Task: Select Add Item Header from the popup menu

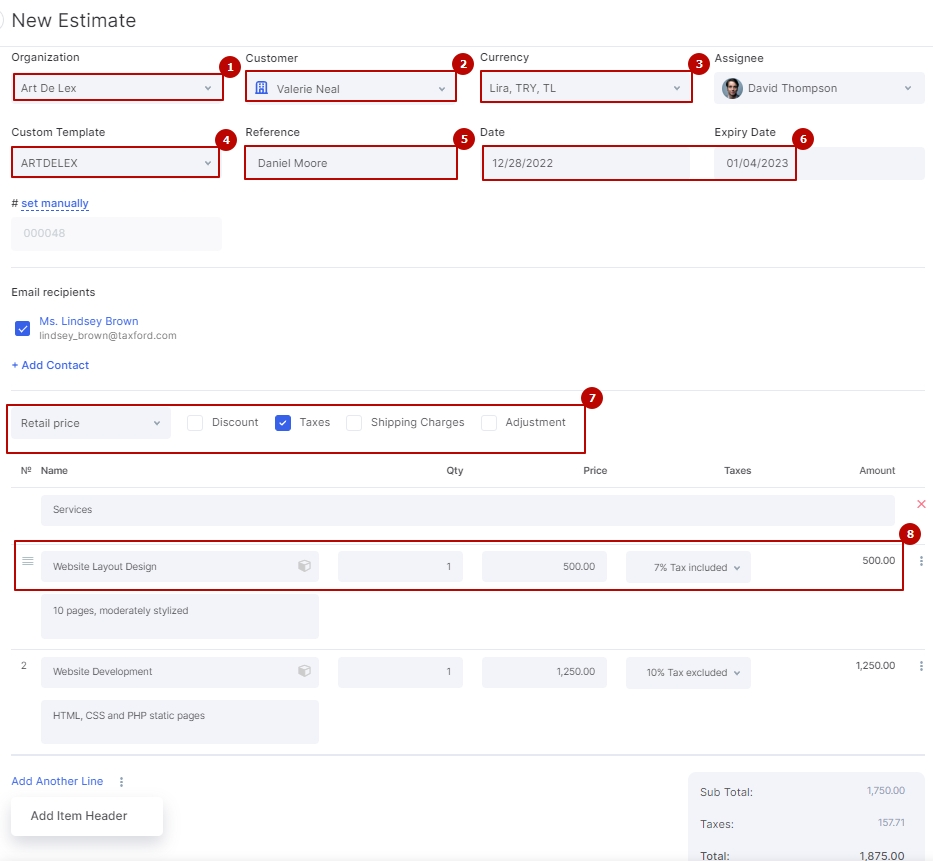Action: pyautogui.click(x=79, y=816)
